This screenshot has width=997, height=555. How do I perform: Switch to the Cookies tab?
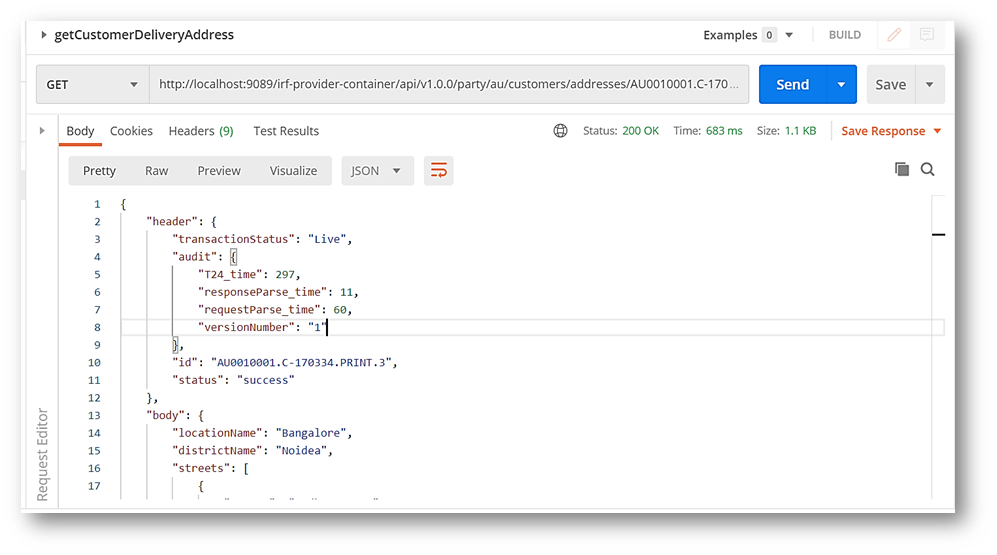click(131, 131)
